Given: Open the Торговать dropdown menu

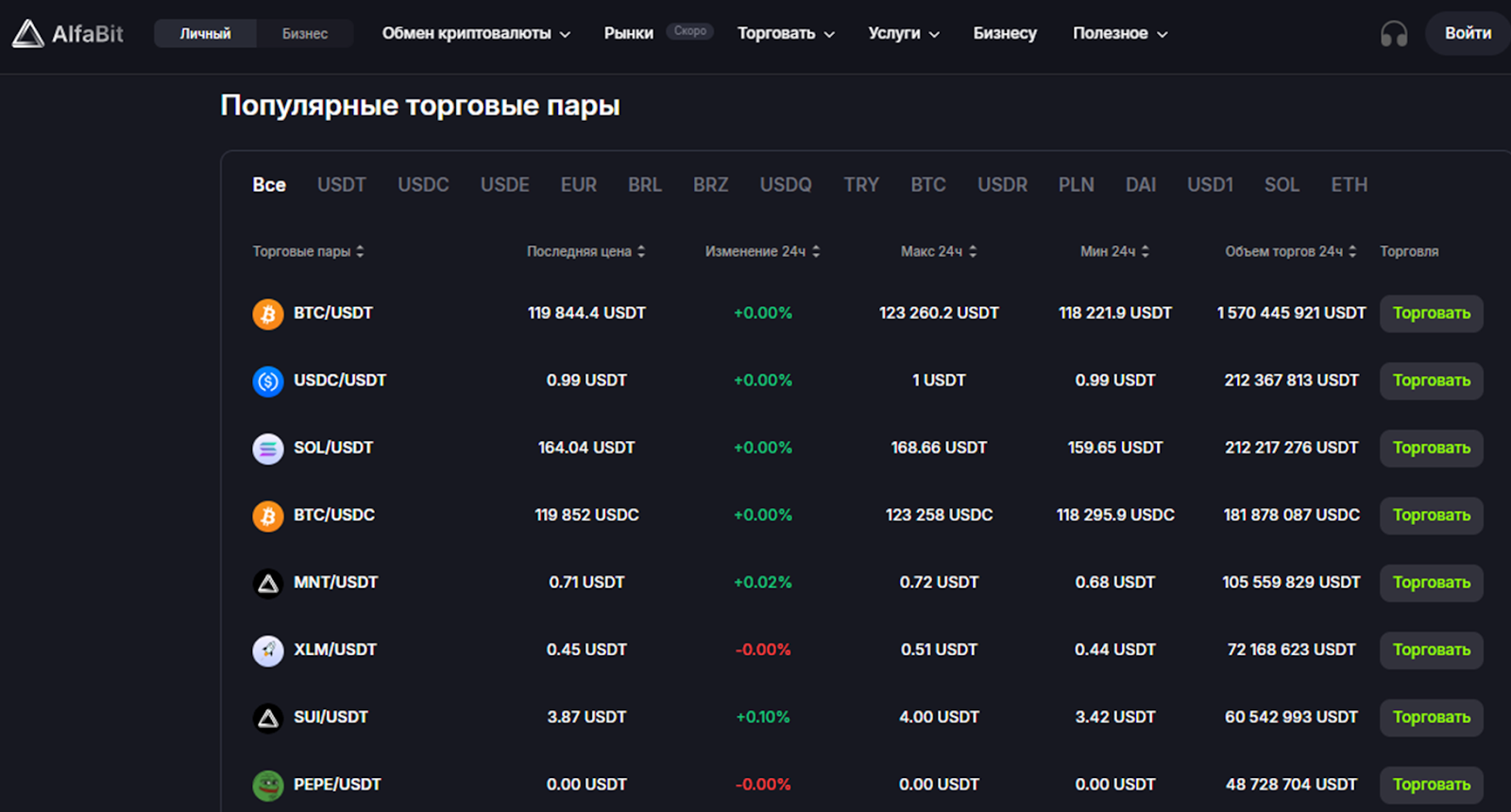Looking at the screenshot, I should (785, 34).
